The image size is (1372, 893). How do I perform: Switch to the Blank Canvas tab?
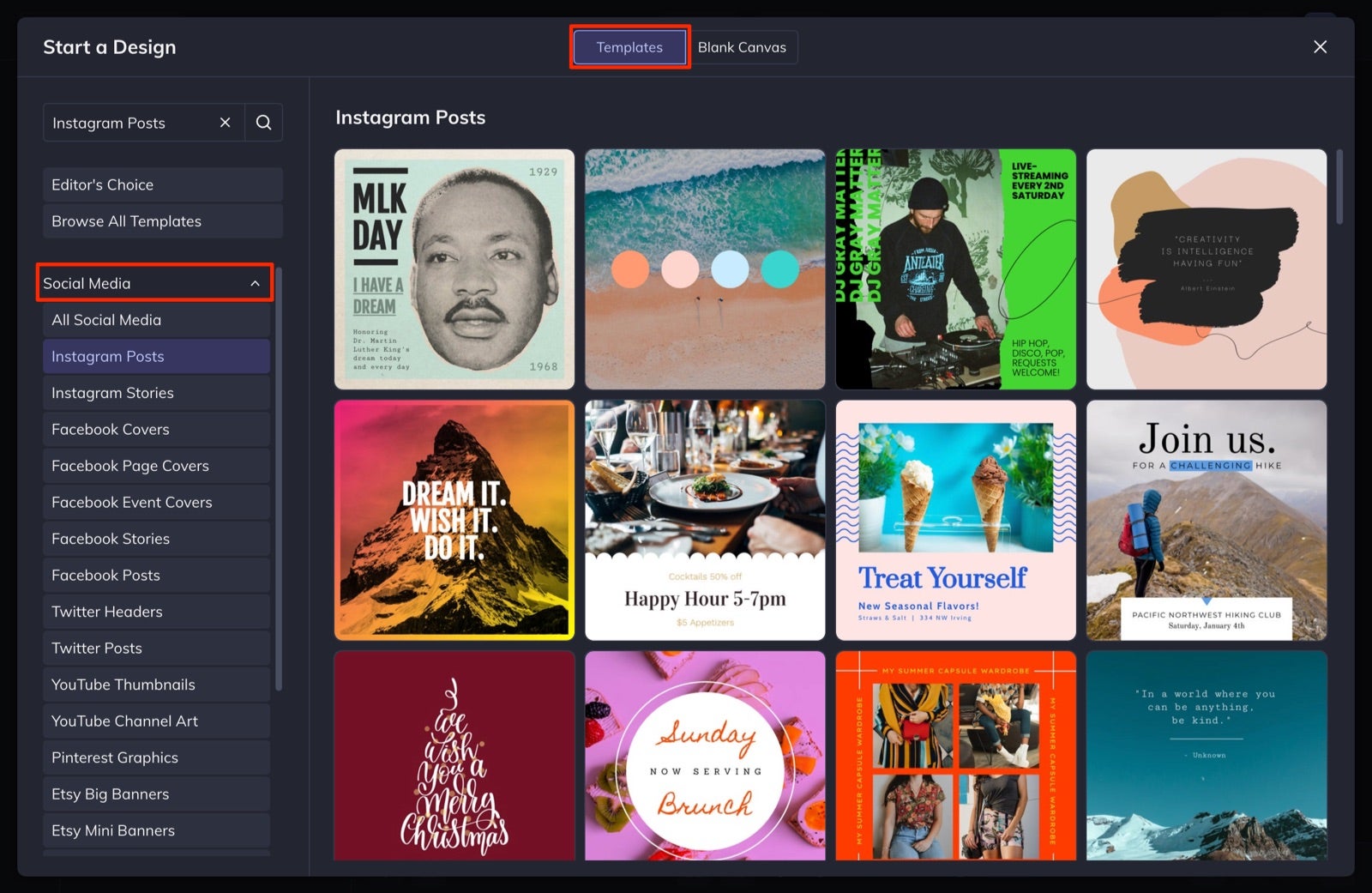743,47
